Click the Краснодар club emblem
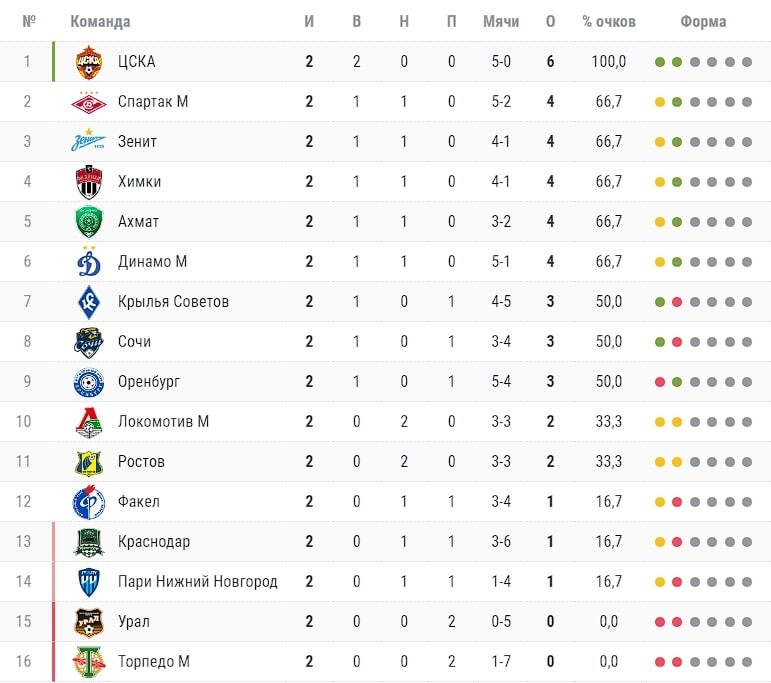 click(x=89, y=542)
